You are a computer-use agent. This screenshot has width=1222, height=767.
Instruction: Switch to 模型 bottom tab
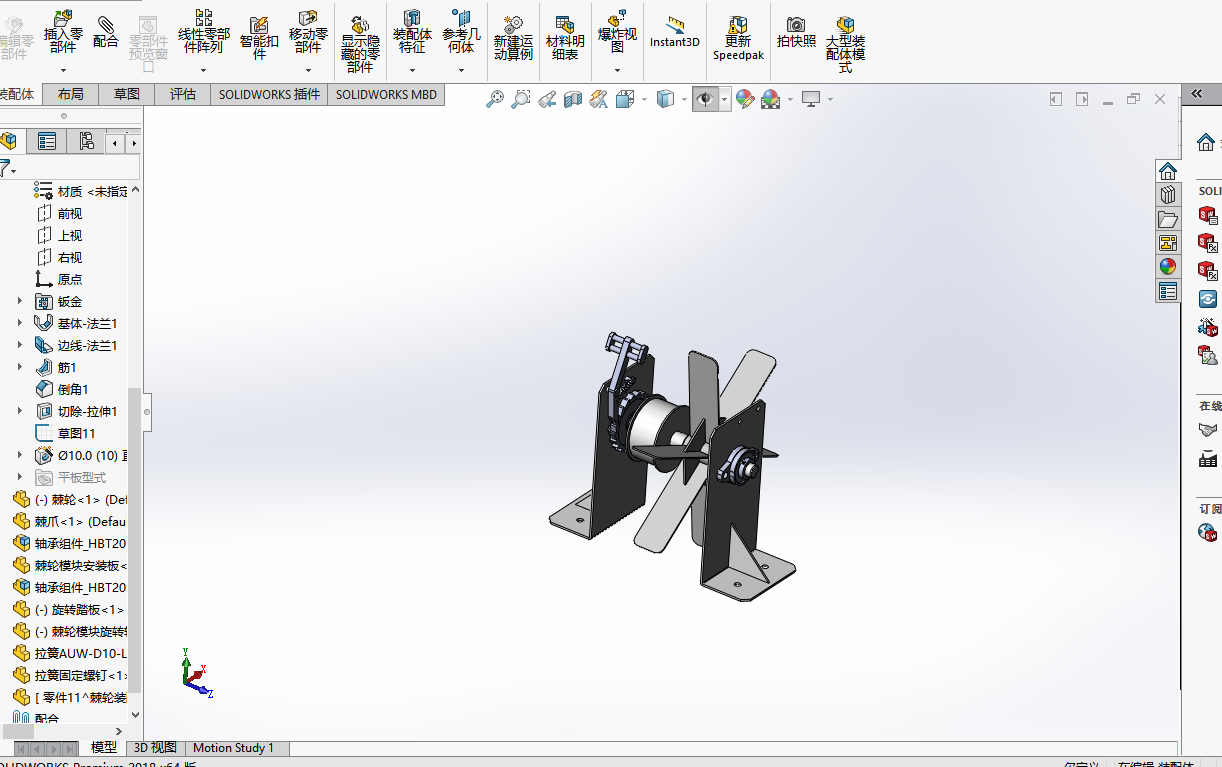(x=104, y=747)
